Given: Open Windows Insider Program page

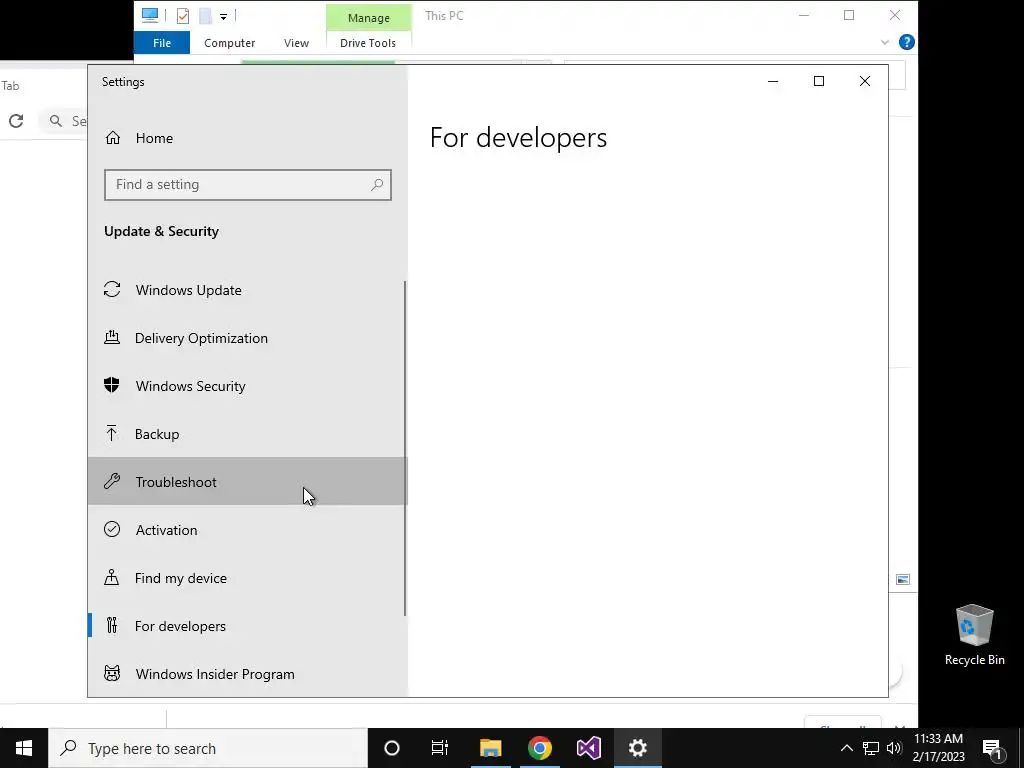Looking at the screenshot, I should [x=248, y=673].
